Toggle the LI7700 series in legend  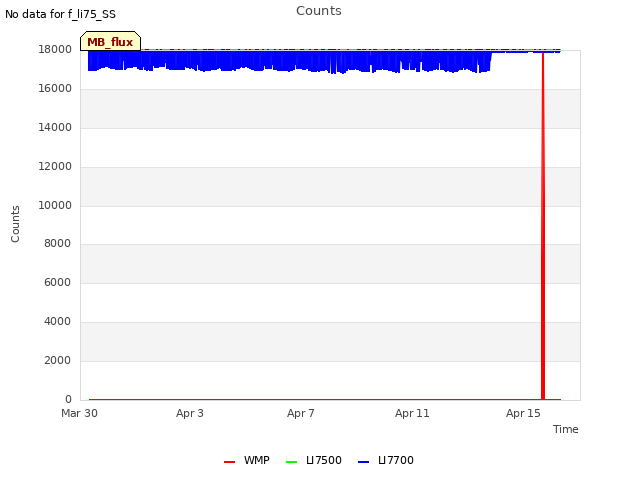click(386, 460)
